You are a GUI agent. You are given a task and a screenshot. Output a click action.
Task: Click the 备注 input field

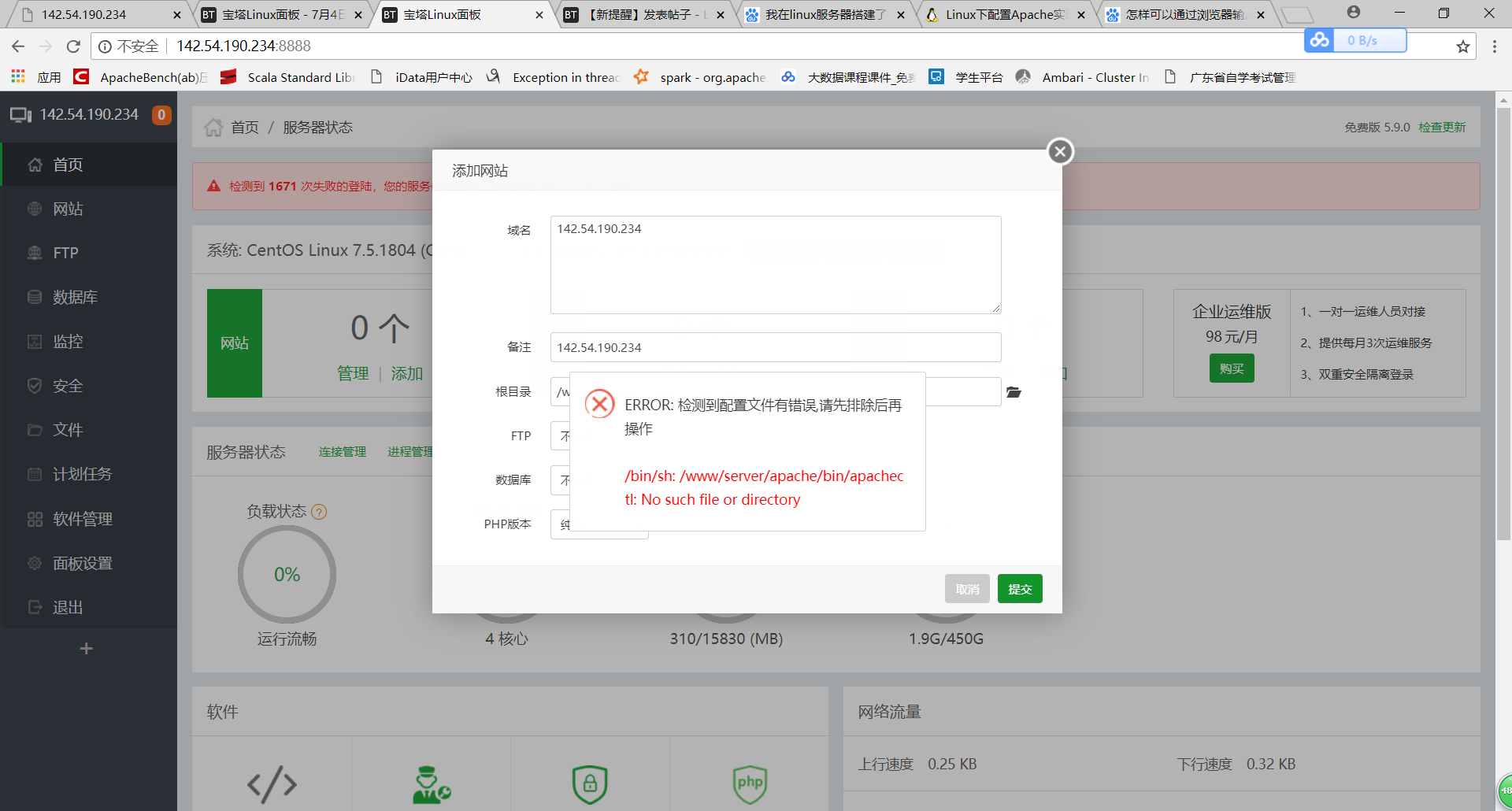pyautogui.click(x=776, y=347)
